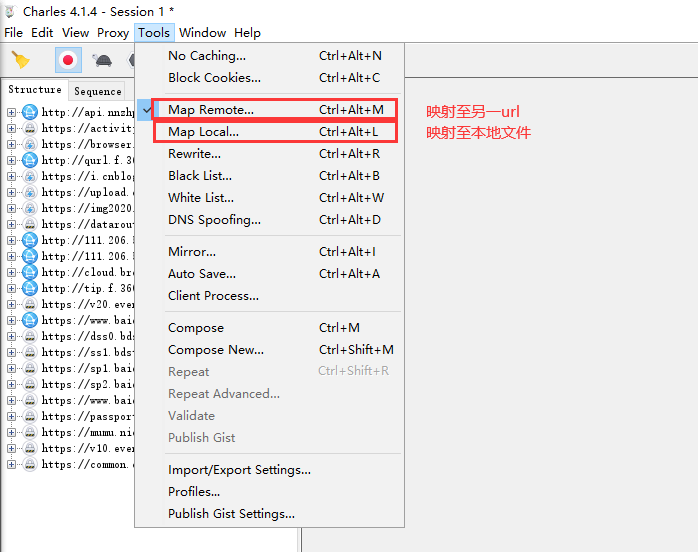Select the https://sp1.bai tree row

(88, 369)
